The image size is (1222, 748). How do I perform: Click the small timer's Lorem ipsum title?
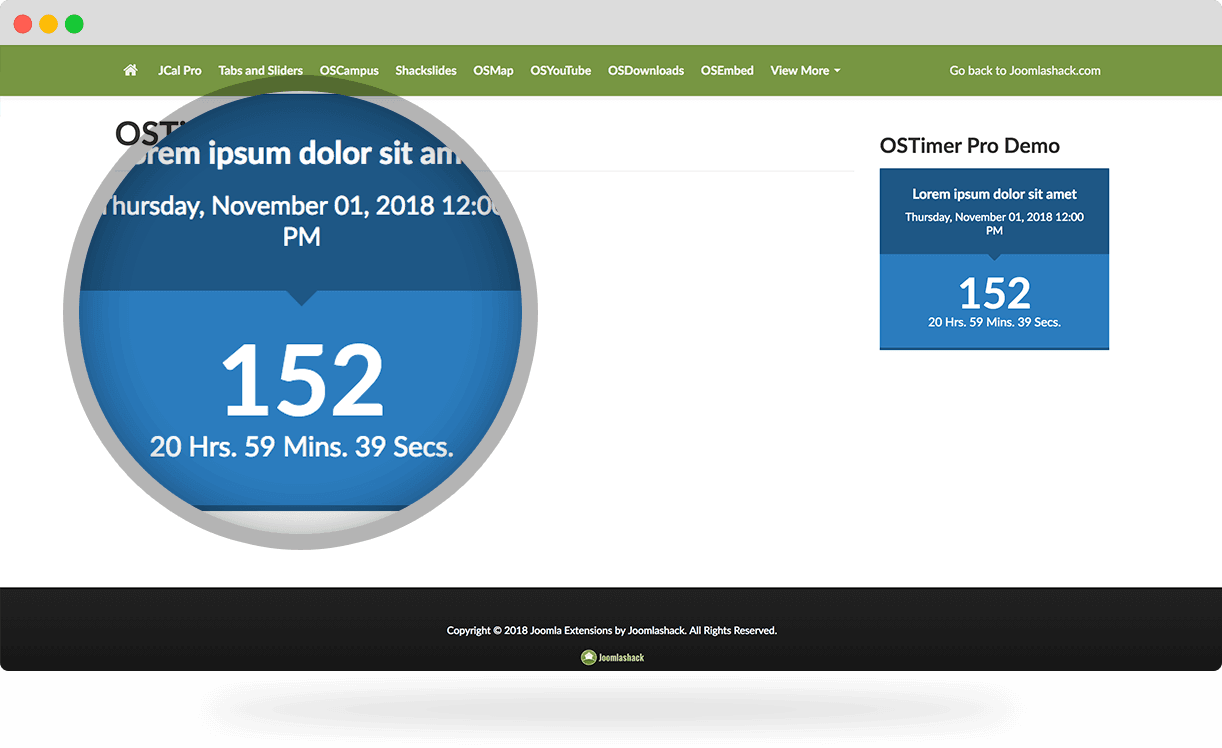pyautogui.click(x=994, y=194)
